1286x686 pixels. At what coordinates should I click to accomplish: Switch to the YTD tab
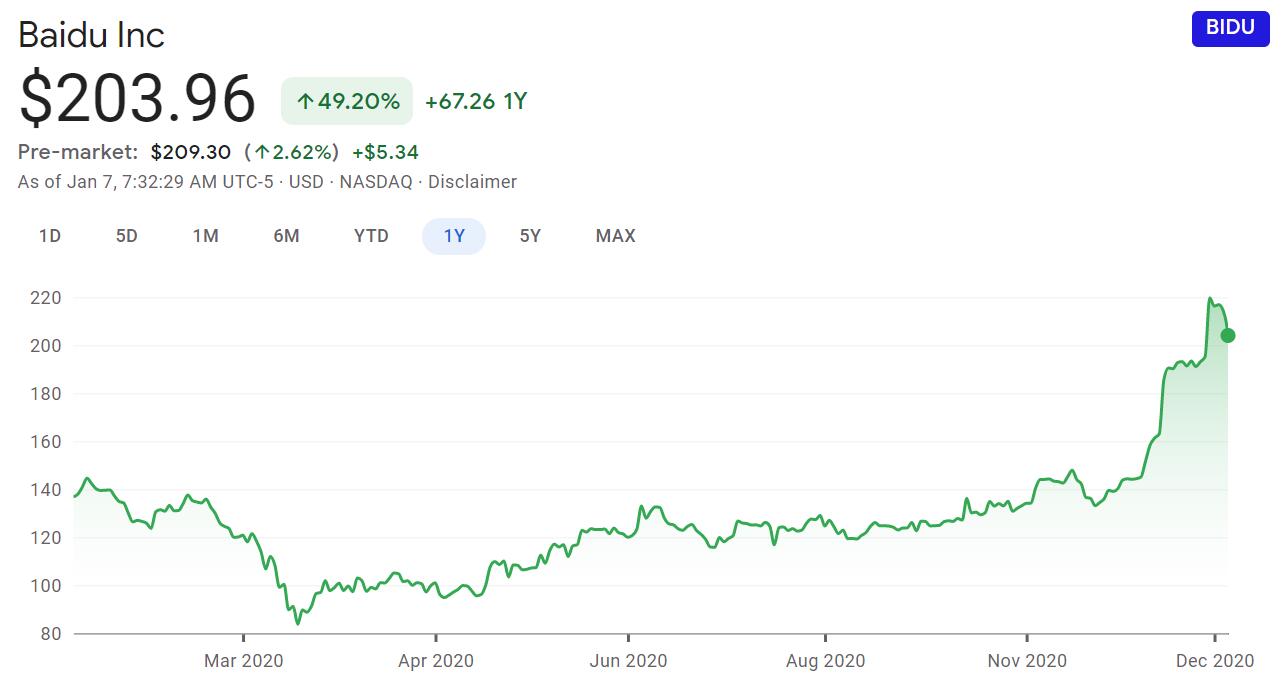point(371,236)
